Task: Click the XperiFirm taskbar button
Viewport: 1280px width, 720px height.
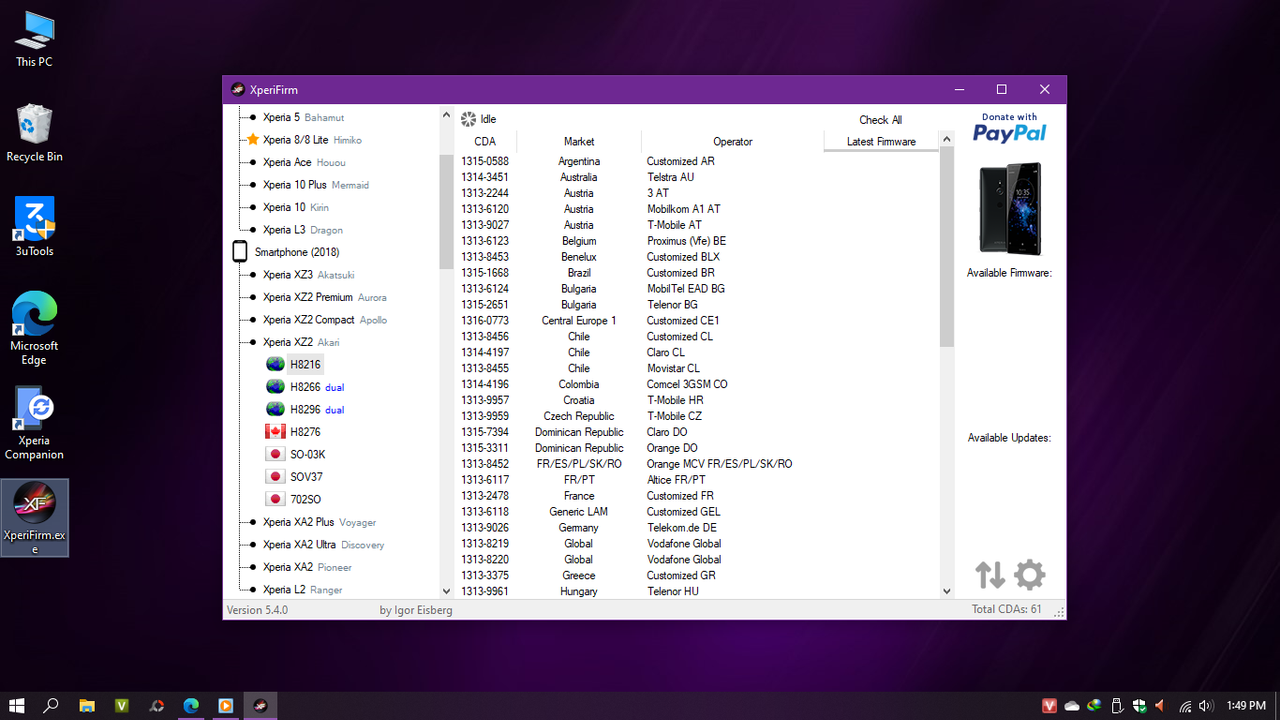Action: [260, 705]
